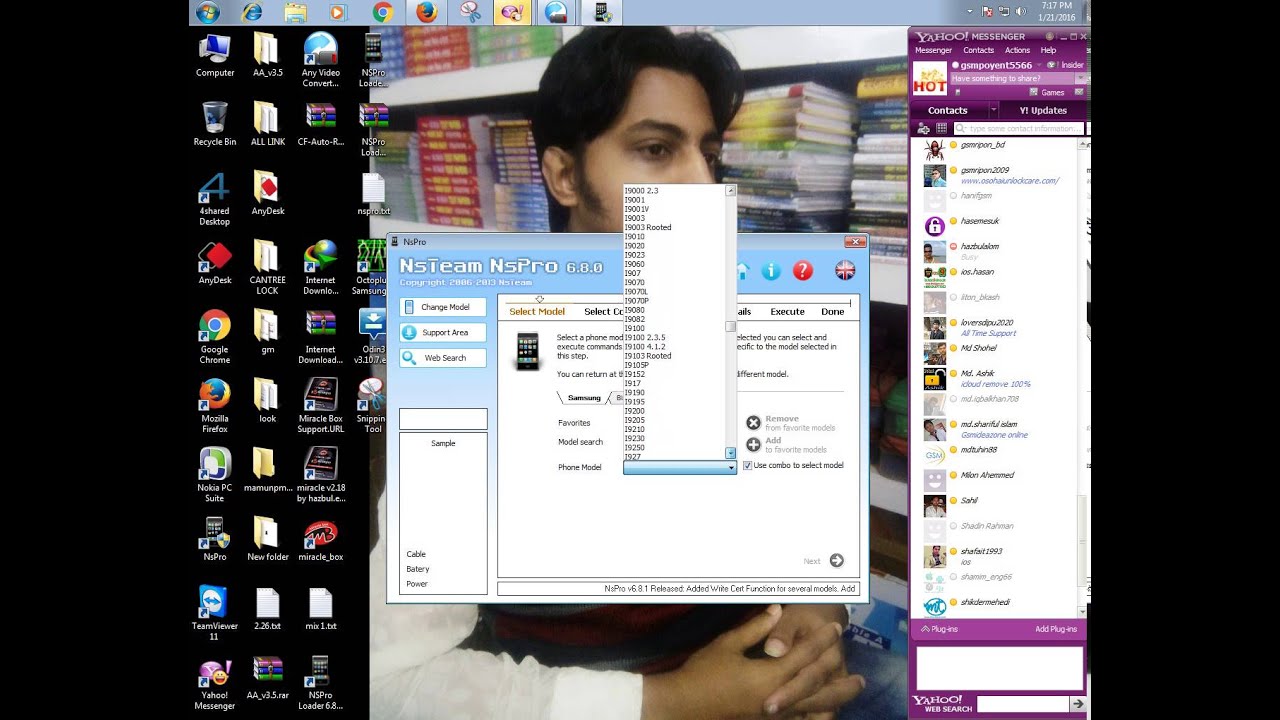Click the Add to favorite models icon
The image size is (1280, 720).
click(753, 445)
